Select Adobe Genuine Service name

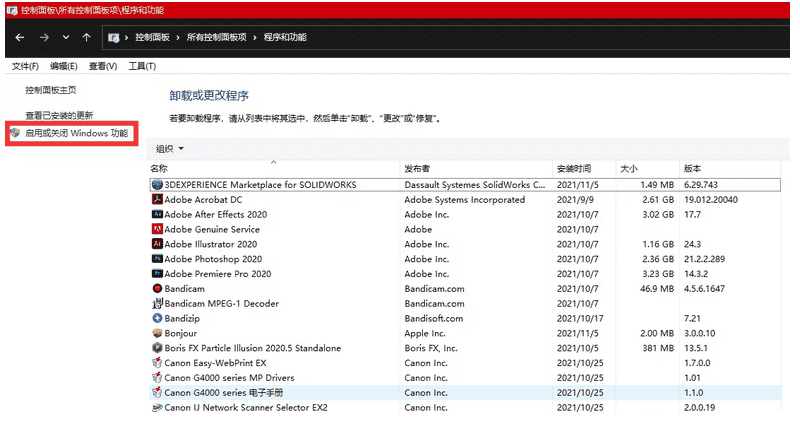(212, 229)
